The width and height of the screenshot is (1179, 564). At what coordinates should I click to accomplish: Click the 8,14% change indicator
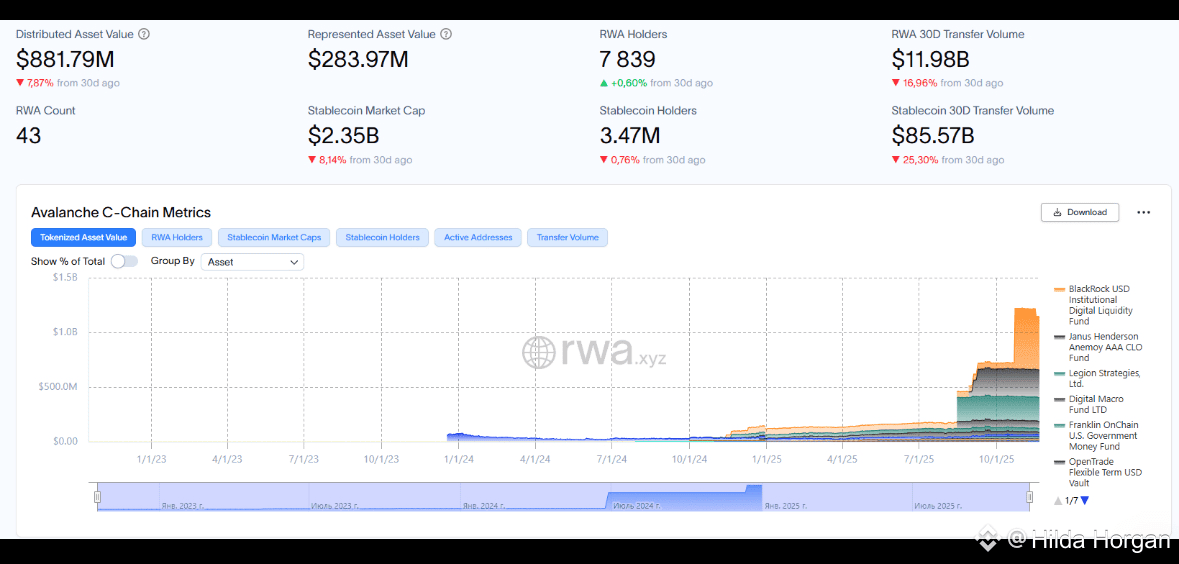(327, 159)
